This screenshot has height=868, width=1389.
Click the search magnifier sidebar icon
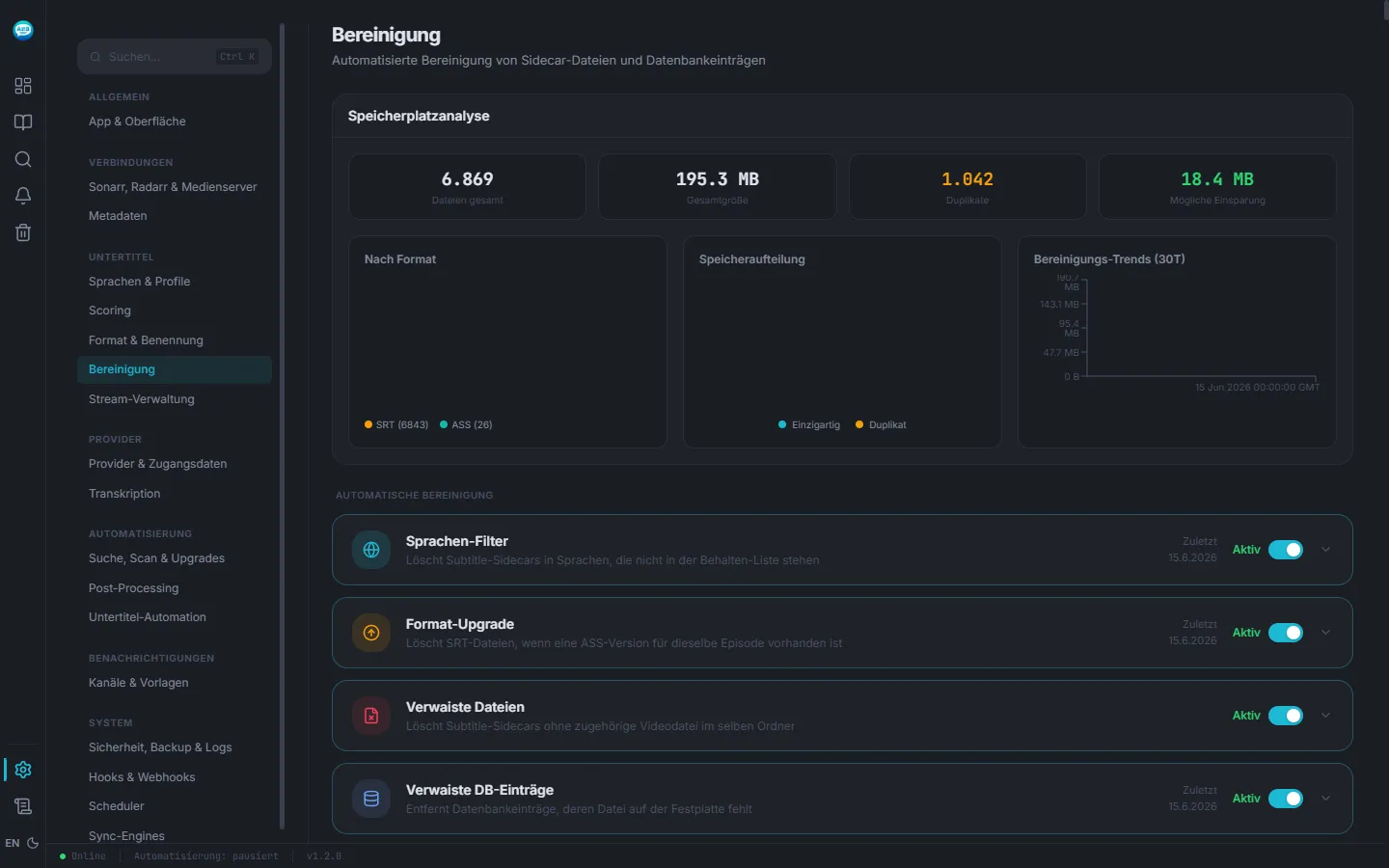pos(23,159)
